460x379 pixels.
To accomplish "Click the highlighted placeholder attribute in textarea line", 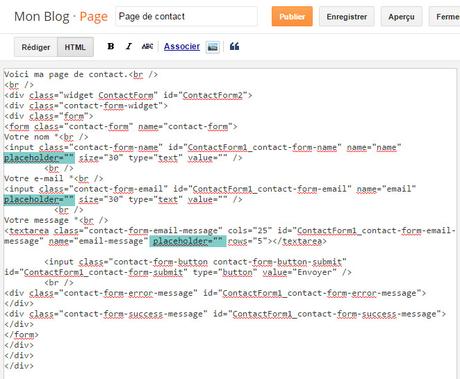I will (188, 241).
